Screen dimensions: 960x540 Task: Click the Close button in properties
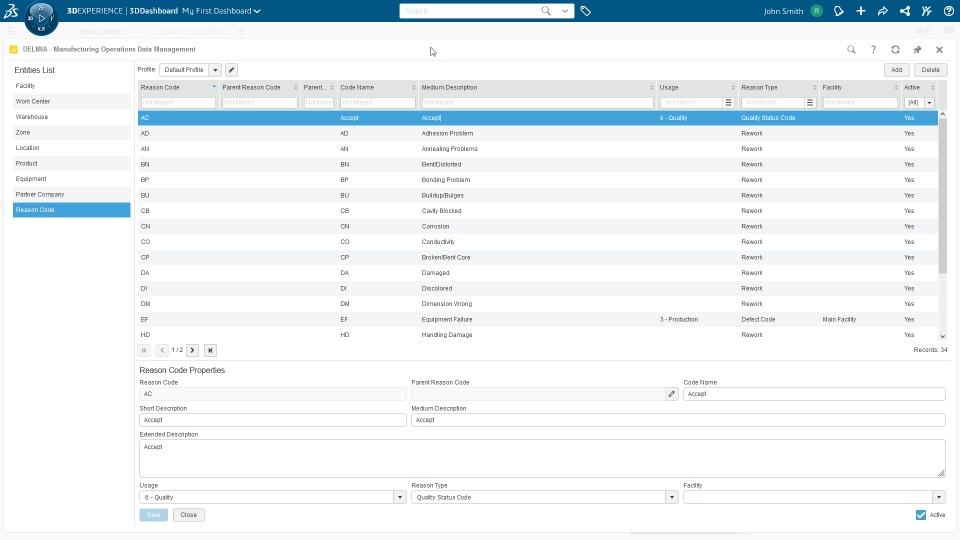[189, 515]
